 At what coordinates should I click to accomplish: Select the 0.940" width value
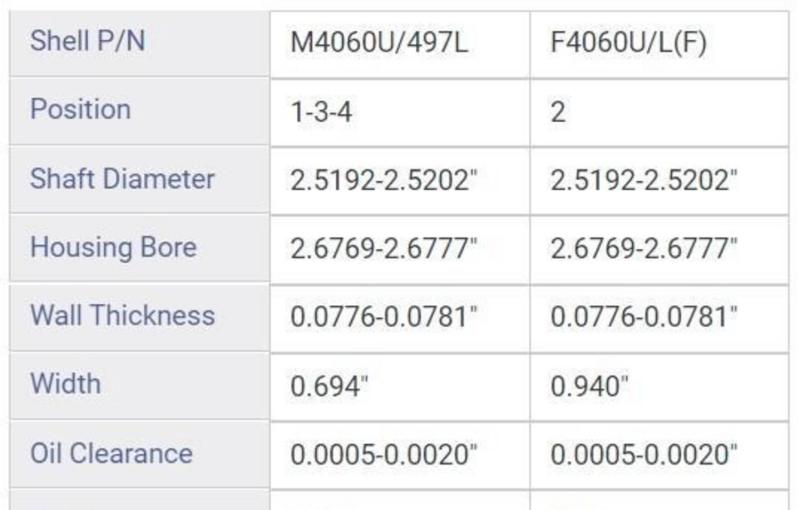pos(590,385)
